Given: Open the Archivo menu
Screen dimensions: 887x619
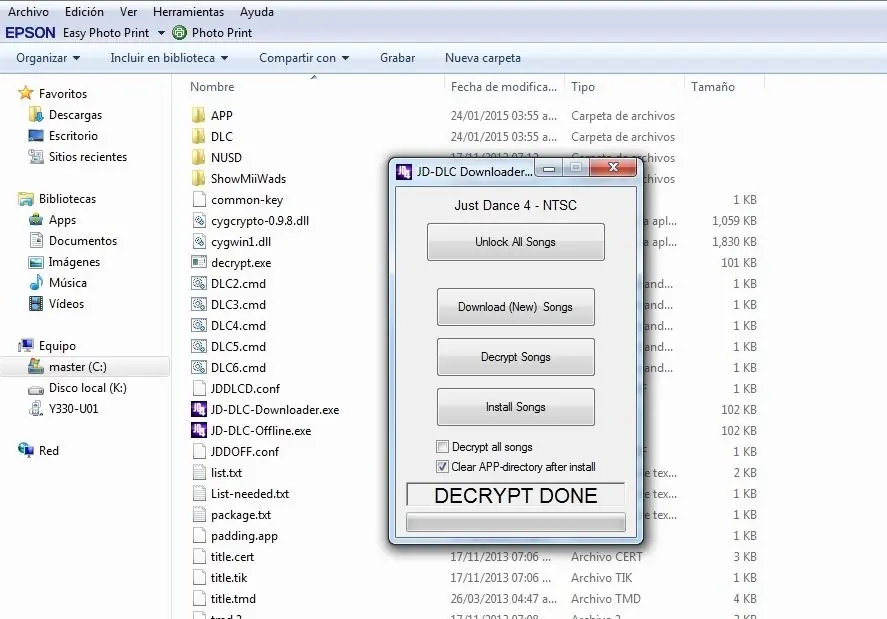Looking at the screenshot, I should click(x=28, y=11).
